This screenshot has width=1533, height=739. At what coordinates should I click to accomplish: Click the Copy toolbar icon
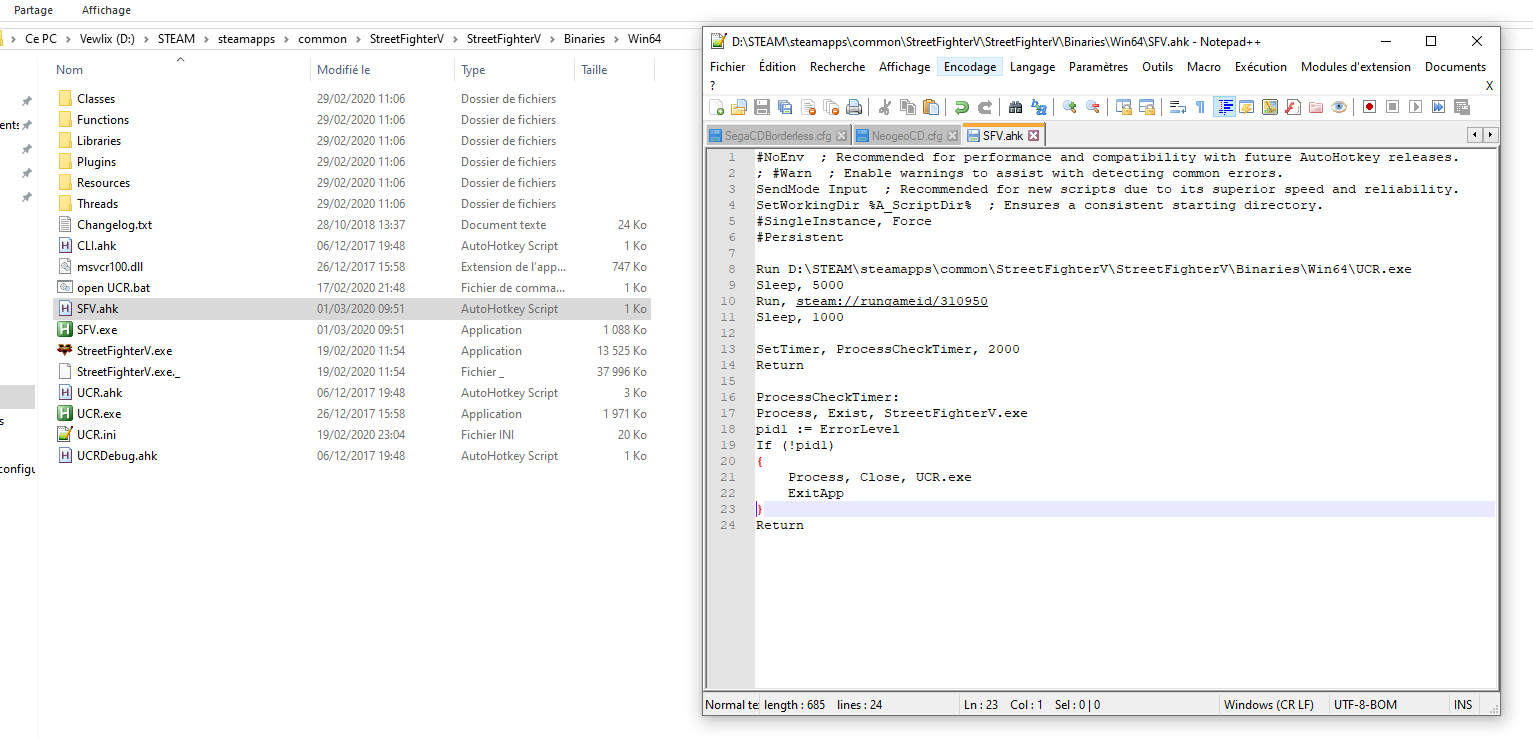[908, 107]
